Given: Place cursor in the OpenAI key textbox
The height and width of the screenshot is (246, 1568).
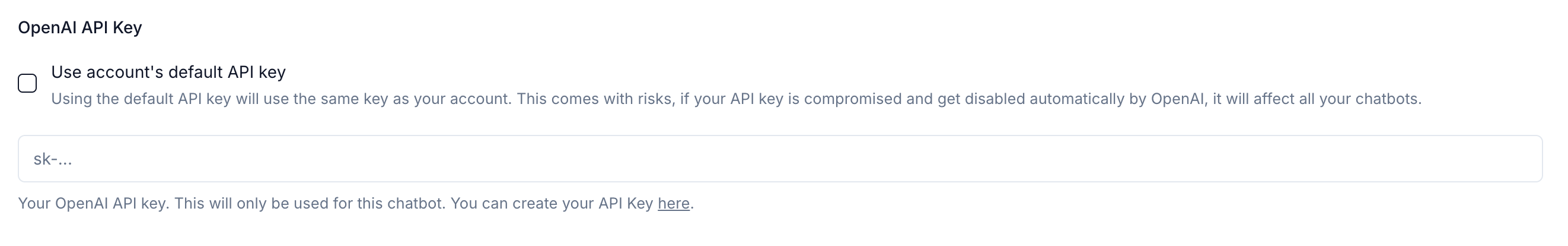Looking at the screenshot, I should 779,159.
